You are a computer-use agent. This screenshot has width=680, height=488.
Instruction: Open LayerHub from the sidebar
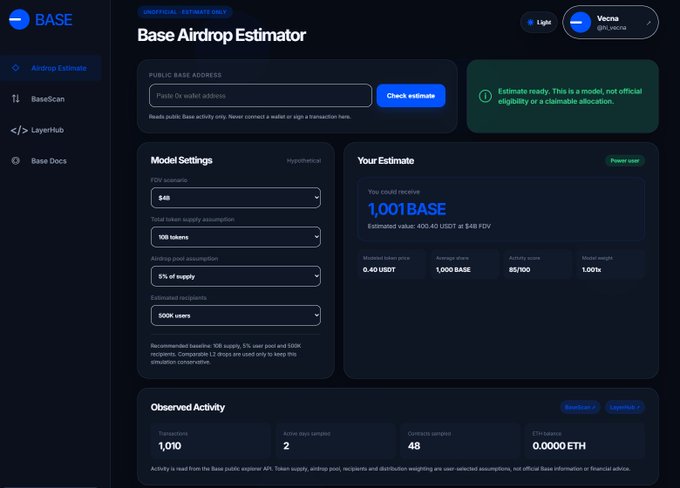click(x=50, y=130)
